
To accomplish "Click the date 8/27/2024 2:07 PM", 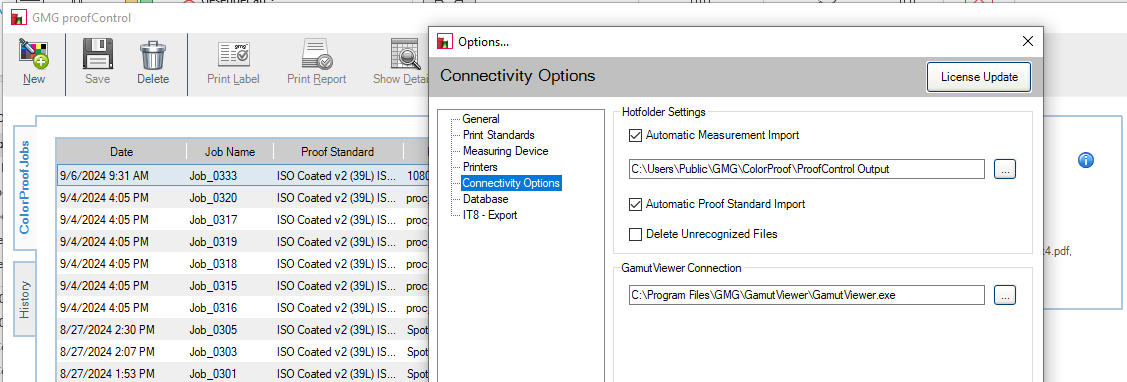I will click(107, 353).
